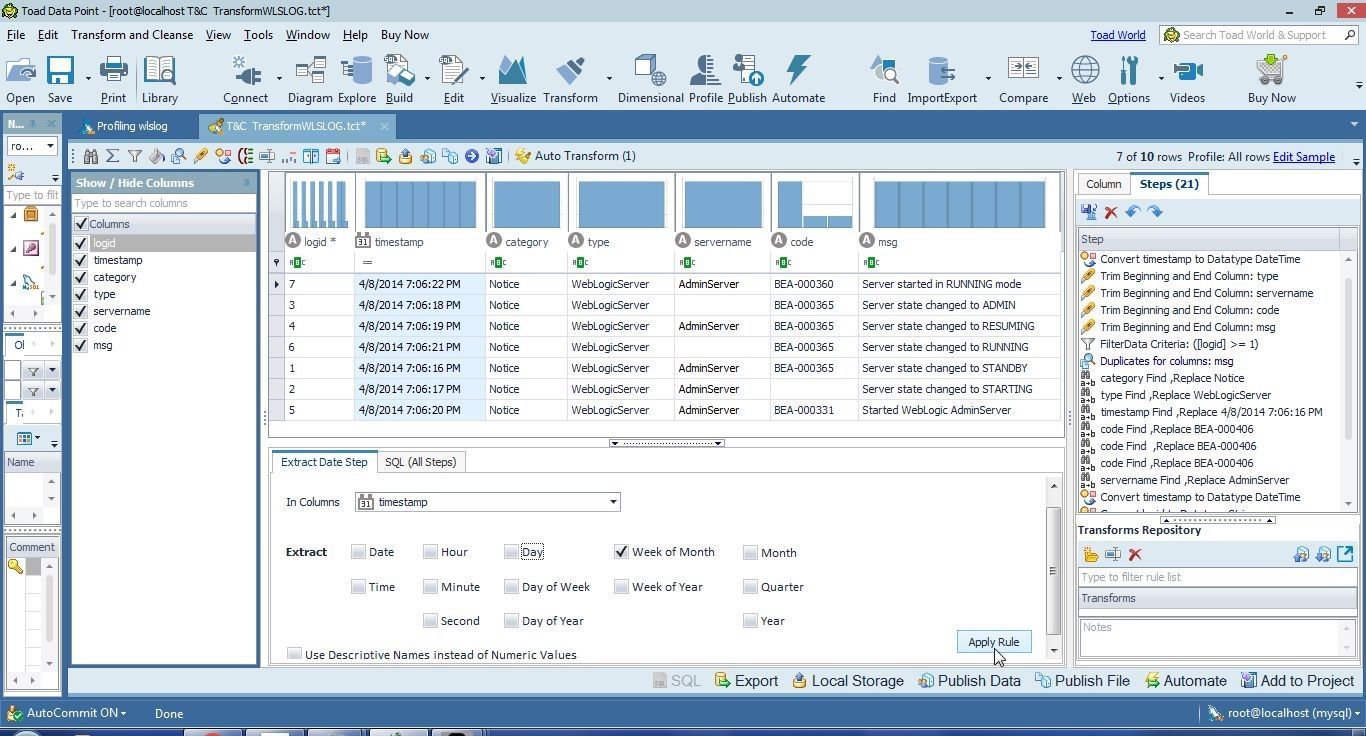This screenshot has width=1366, height=736.
Task: Check the Day extract checkbox
Action: click(511, 552)
